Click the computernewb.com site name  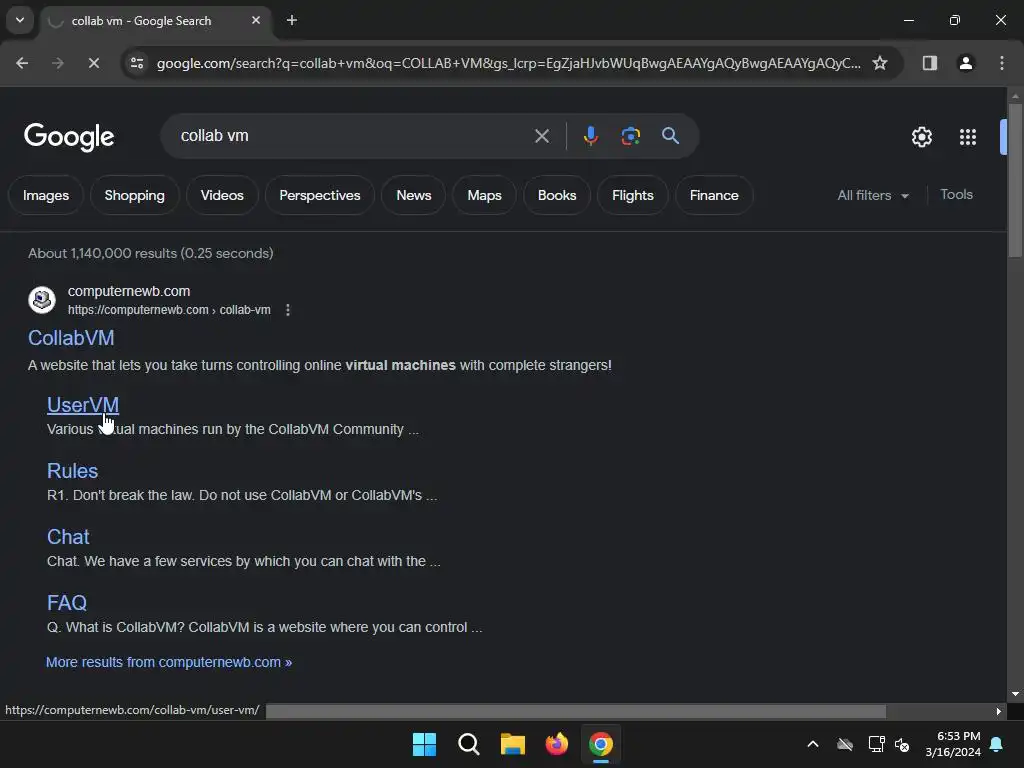tap(129, 291)
